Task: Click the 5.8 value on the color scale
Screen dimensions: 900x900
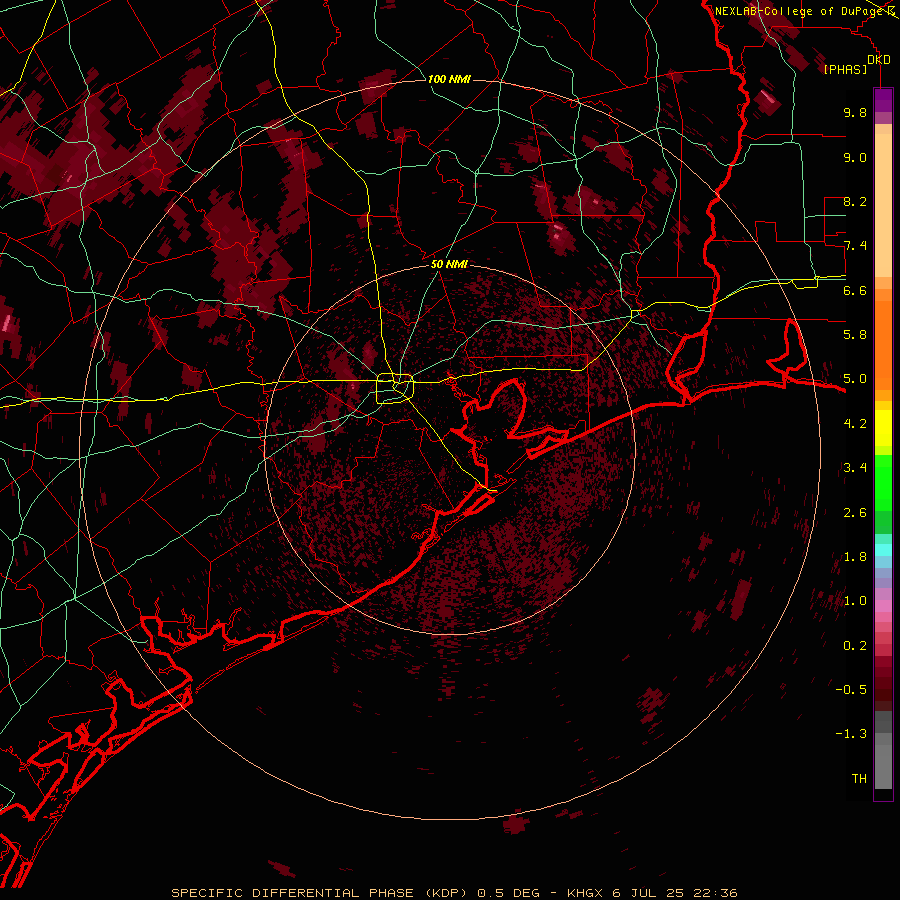Action: point(855,335)
